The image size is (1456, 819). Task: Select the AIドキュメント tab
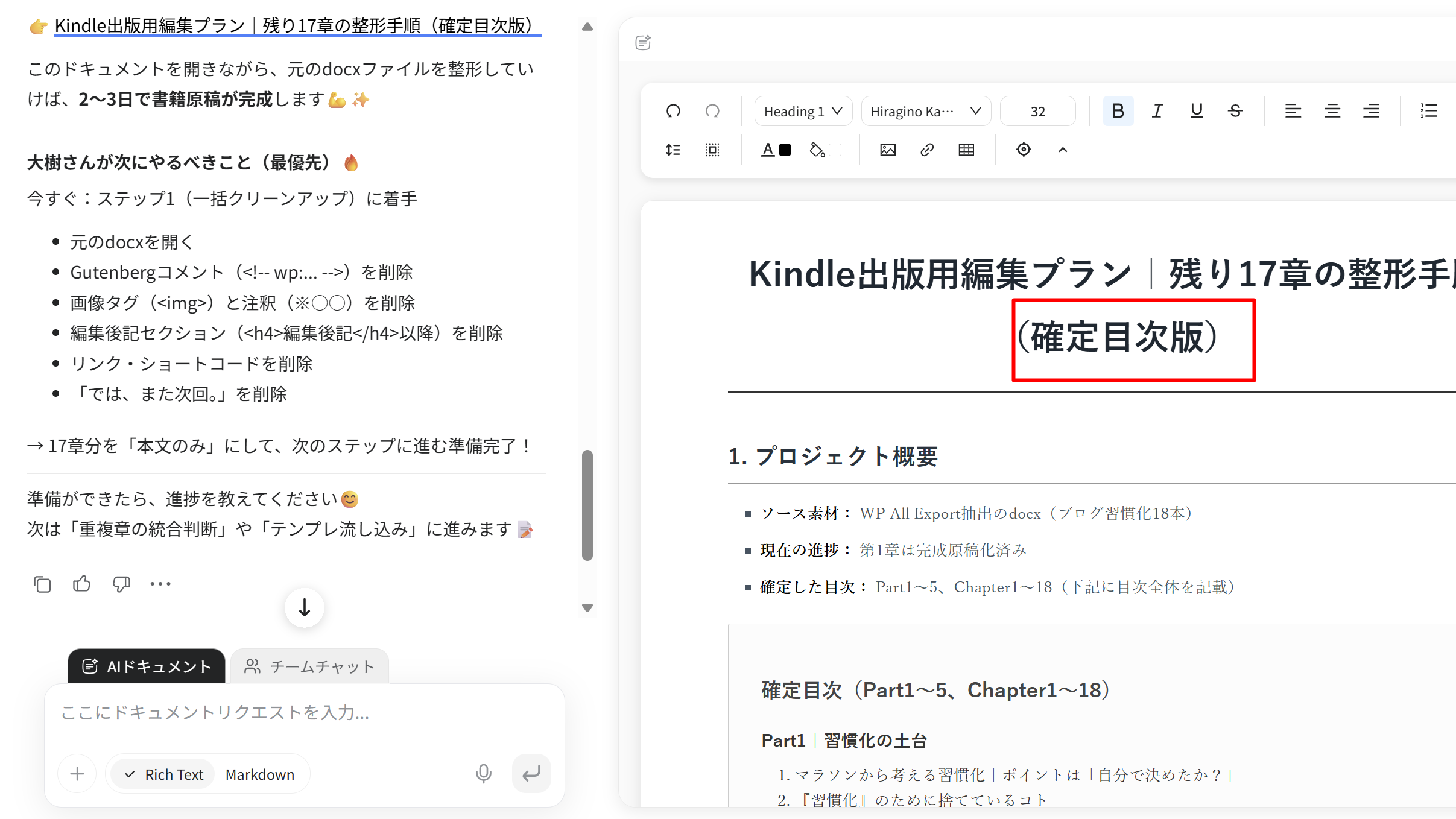pos(147,666)
